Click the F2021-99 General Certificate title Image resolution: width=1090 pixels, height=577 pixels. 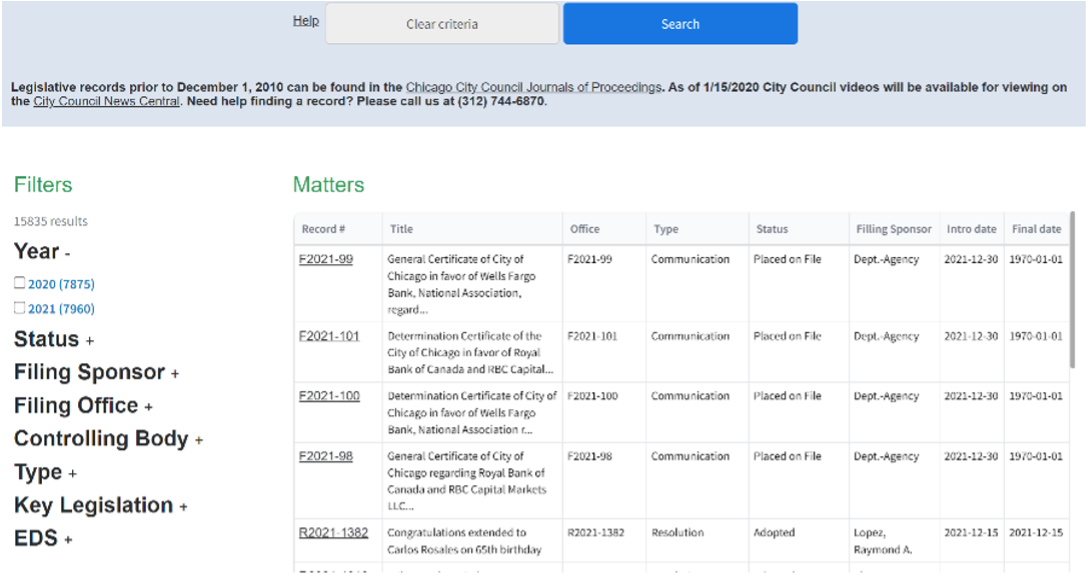462,284
